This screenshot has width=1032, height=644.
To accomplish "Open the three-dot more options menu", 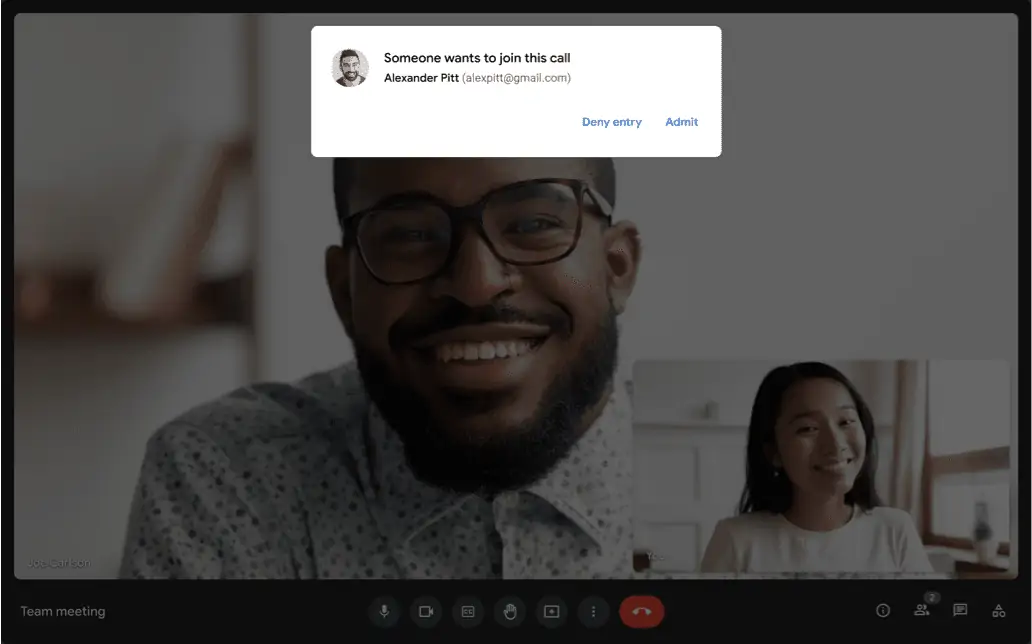I will pos(593,611).
